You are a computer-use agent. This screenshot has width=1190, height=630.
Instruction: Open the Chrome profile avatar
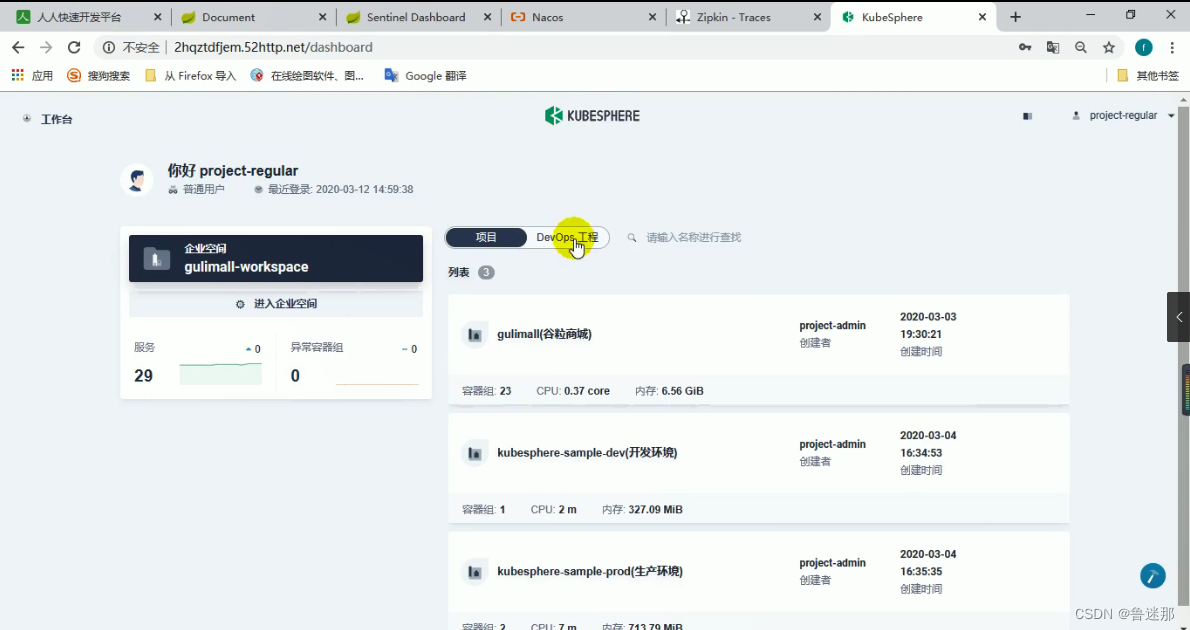coord(1144,47)
